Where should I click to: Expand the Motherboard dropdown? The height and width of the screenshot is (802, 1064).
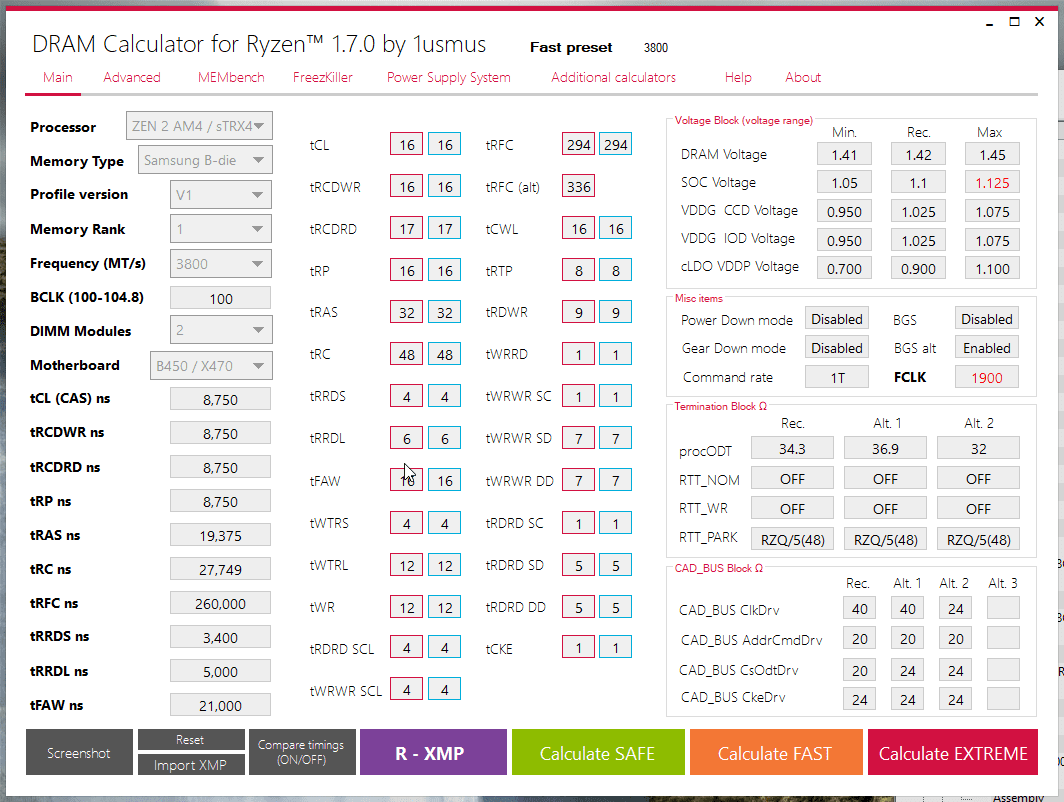(211, 366)
